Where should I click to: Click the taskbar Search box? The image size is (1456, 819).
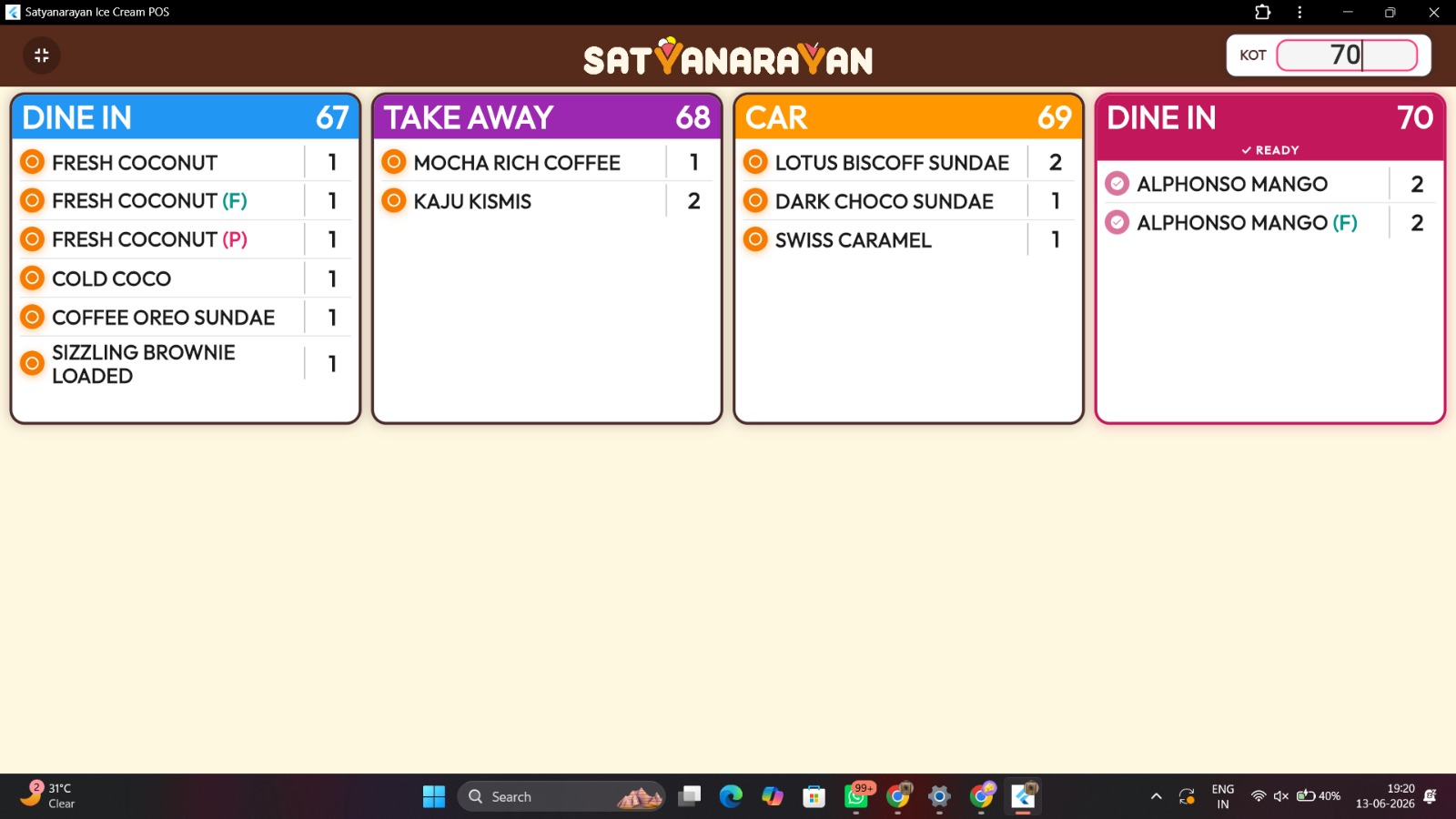[x=561, y=796]
